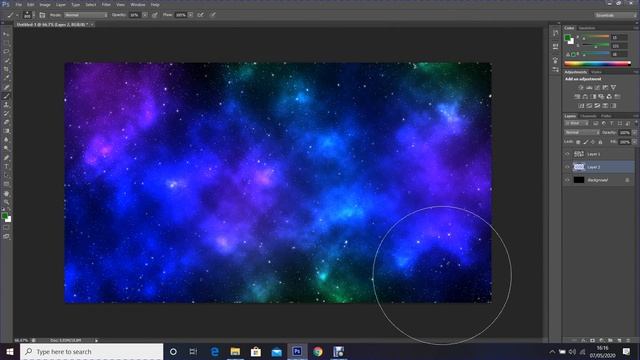Open the Window menu
The height and width of the screenshot is (360, 640).
(x=138, y=4)
